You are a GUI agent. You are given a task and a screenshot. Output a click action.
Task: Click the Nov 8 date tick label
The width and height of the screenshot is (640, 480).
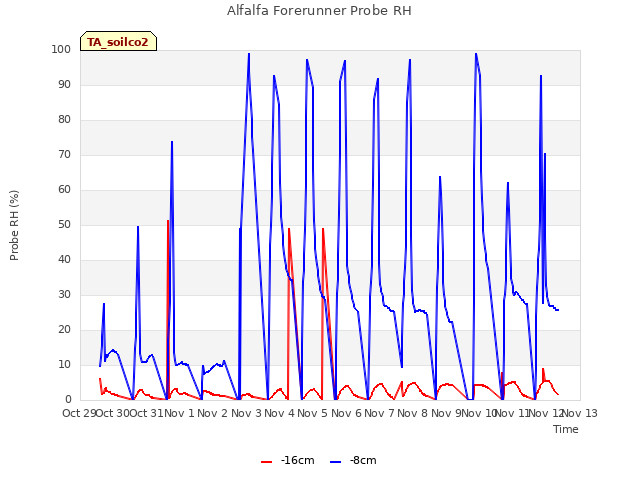(x=412, y=413)
